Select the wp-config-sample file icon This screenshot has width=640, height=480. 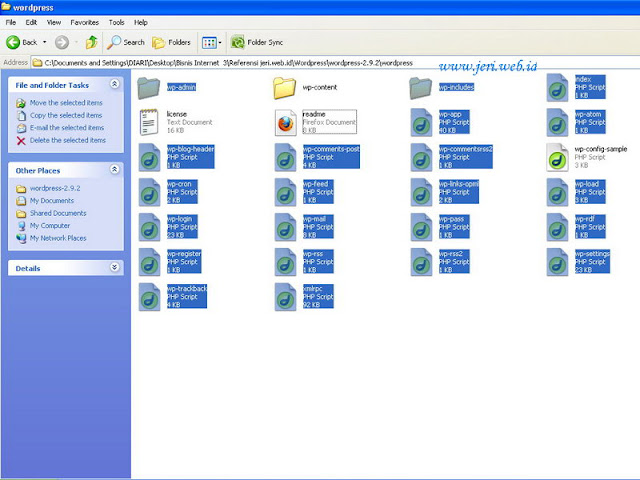pyautogui.click(x=557, y=158)
